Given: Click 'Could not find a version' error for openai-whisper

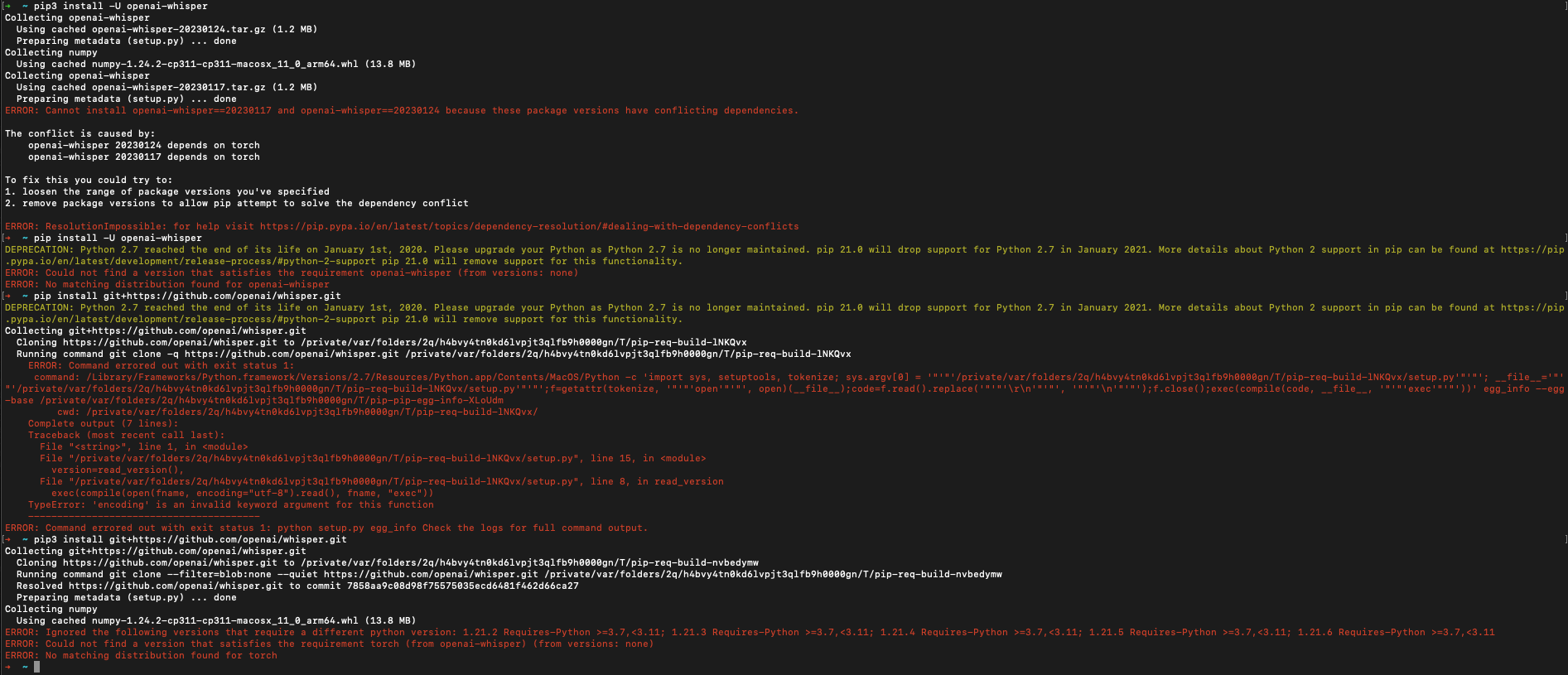Looking at the screenshot, I should point(292,272).
